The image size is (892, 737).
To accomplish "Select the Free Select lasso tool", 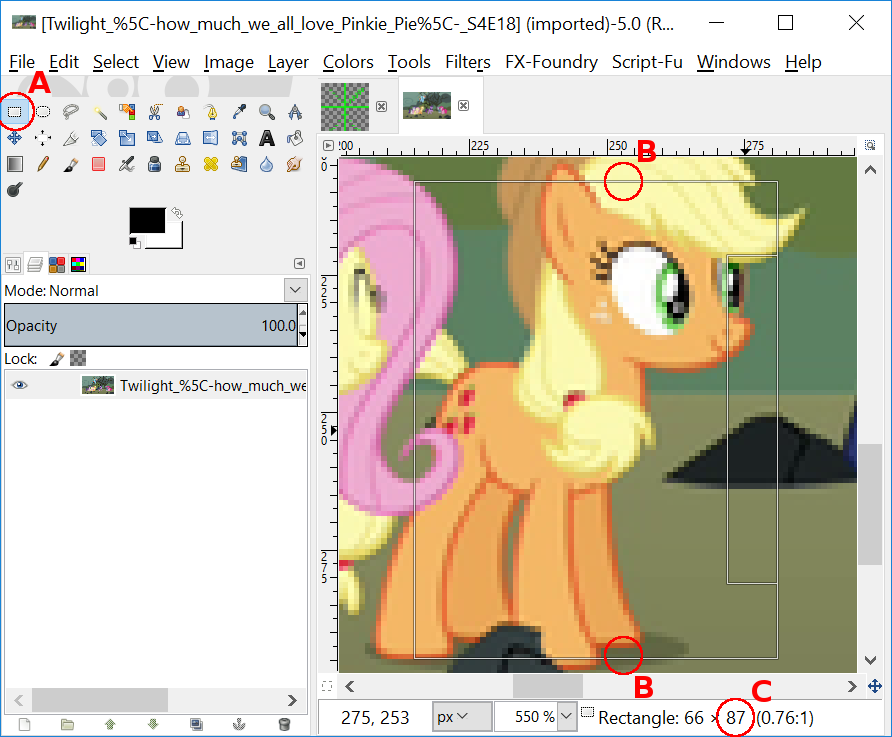I will point(71,111).
